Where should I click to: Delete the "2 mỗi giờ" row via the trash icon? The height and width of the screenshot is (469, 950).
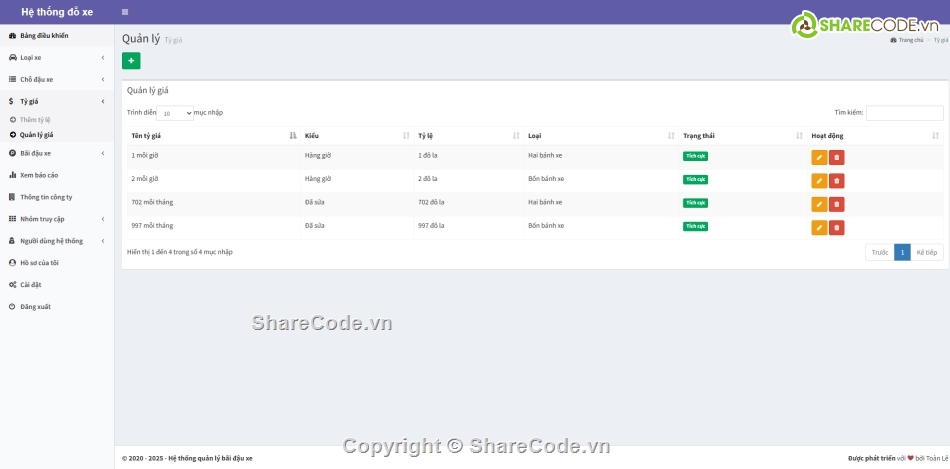[837, 181]
